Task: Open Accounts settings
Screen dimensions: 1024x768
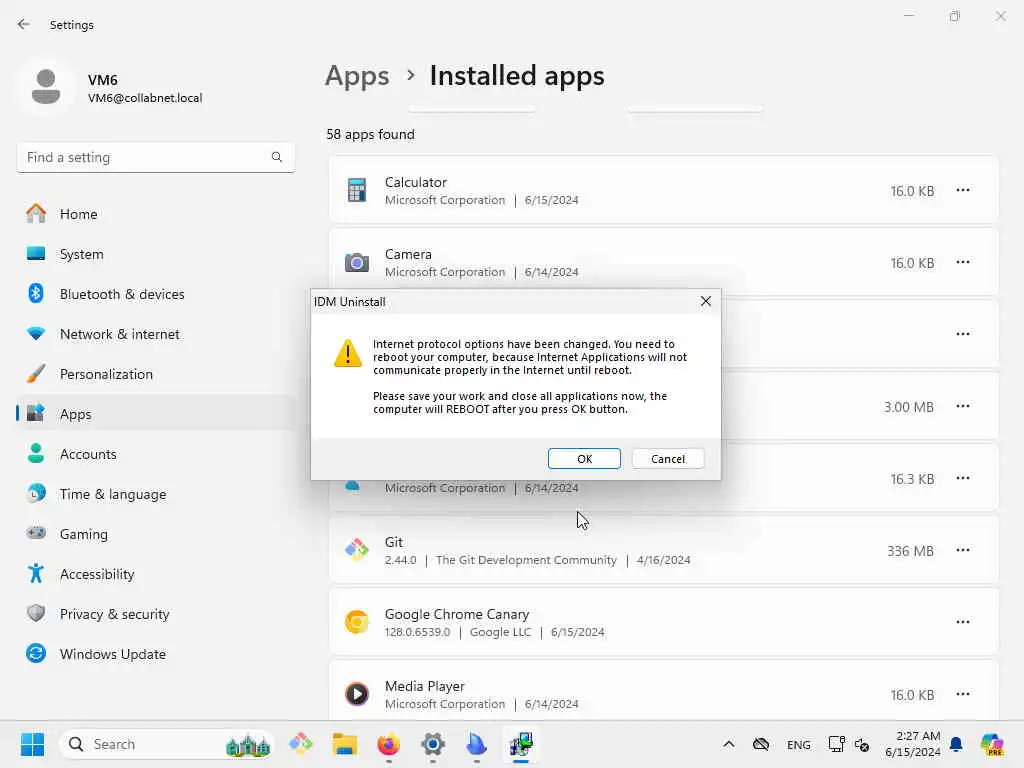Action: [155, 454]
